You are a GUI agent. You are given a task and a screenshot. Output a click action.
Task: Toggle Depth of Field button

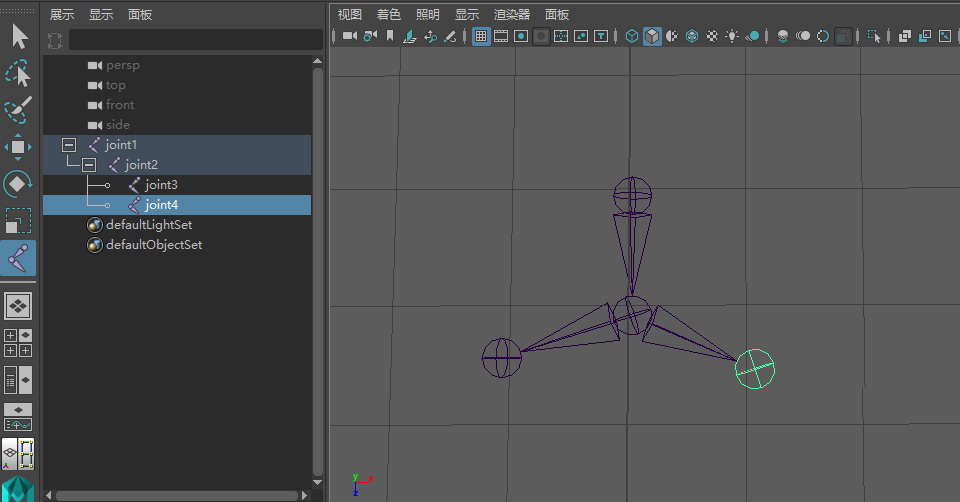(843, 36)
